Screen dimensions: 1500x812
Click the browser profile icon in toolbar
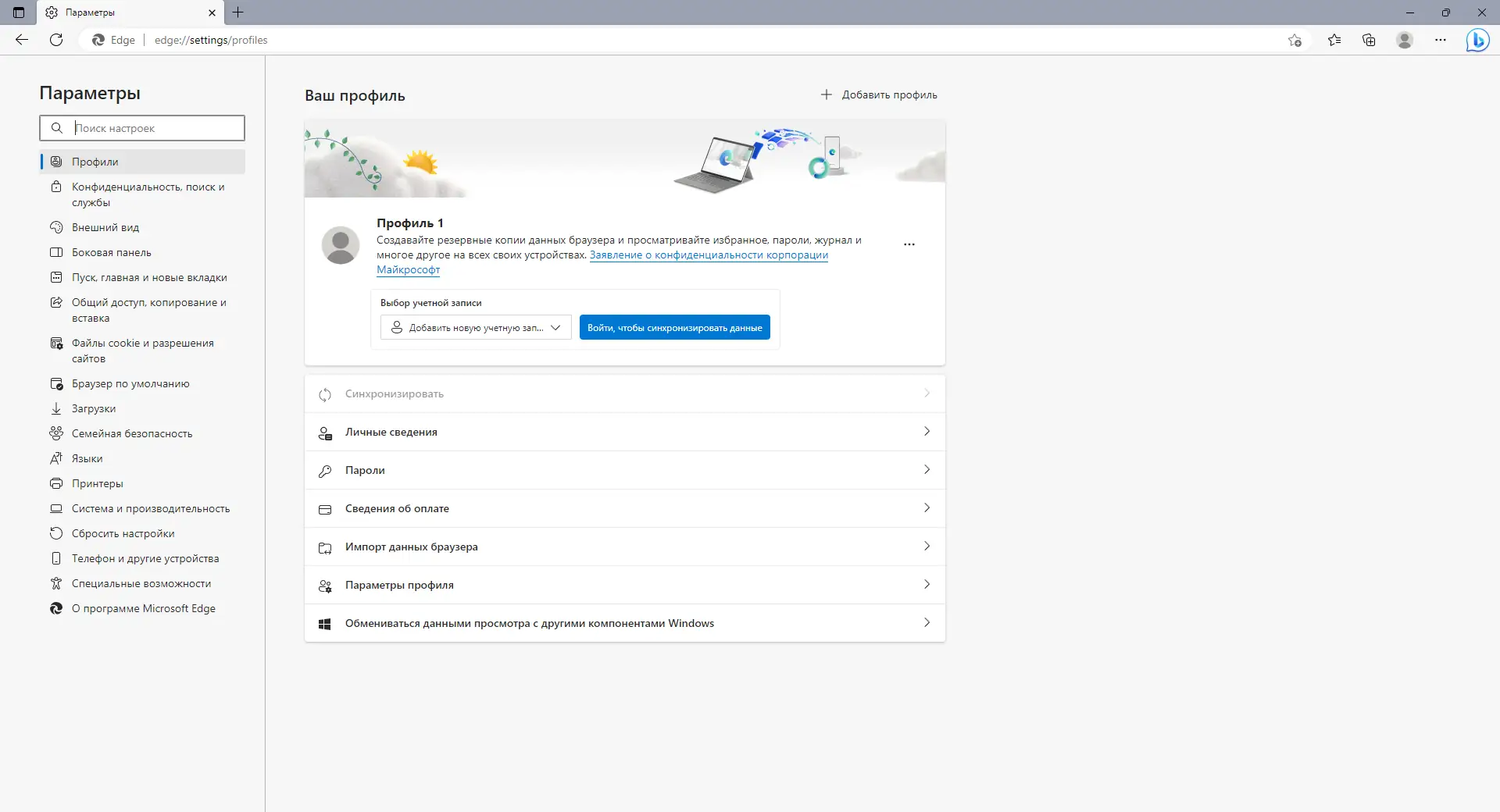point(1405,40)
